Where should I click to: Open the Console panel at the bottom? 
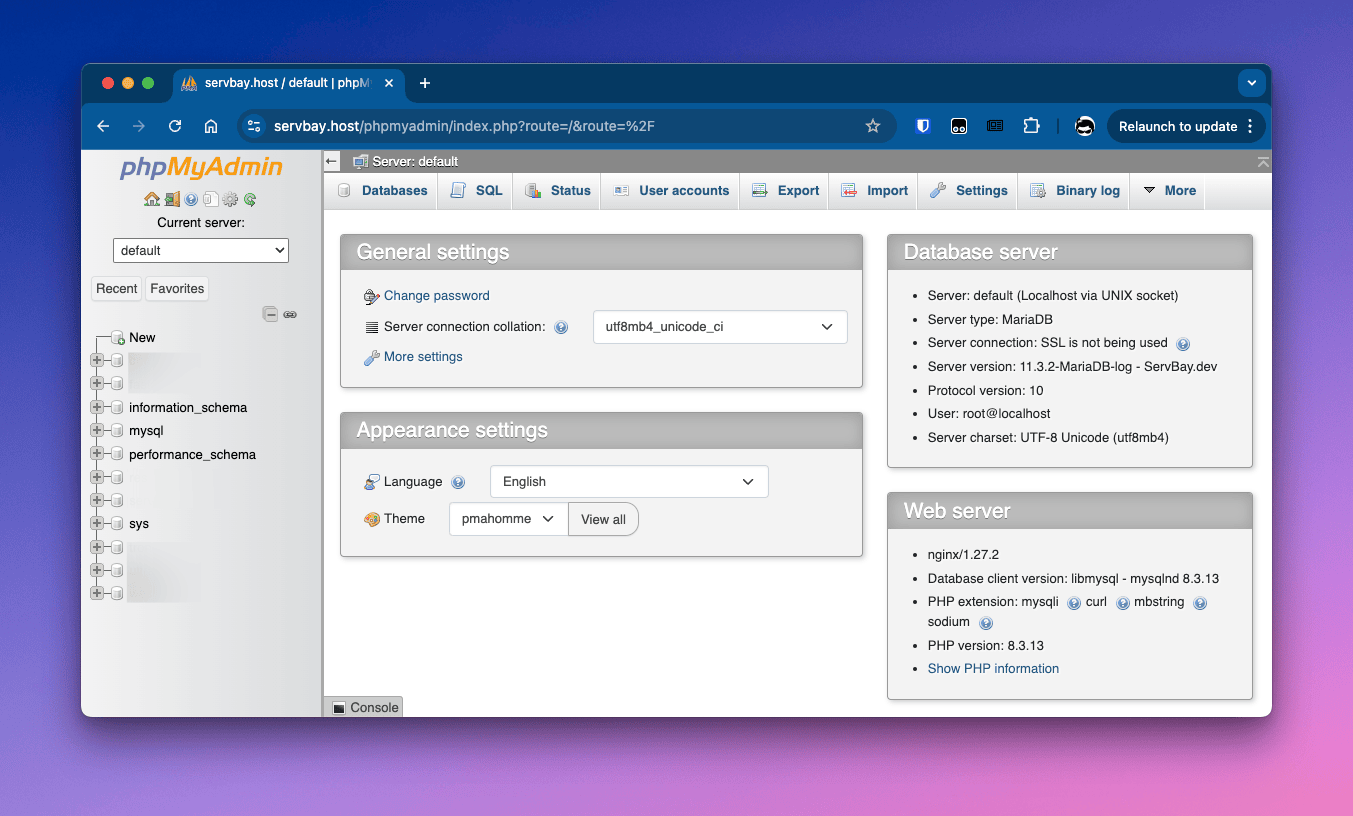pos(362,707)
